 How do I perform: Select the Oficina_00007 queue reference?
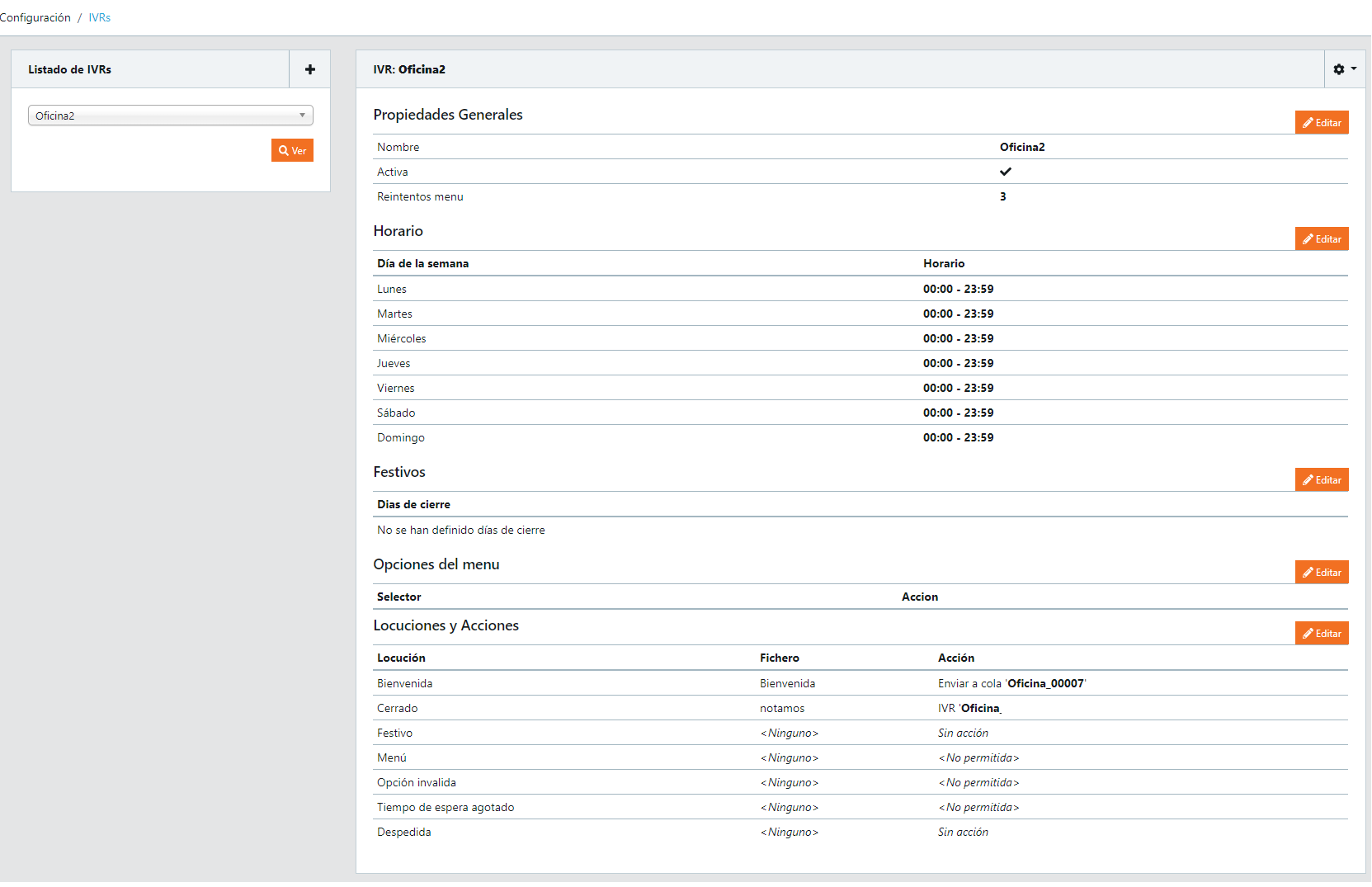coord(1045,683)
